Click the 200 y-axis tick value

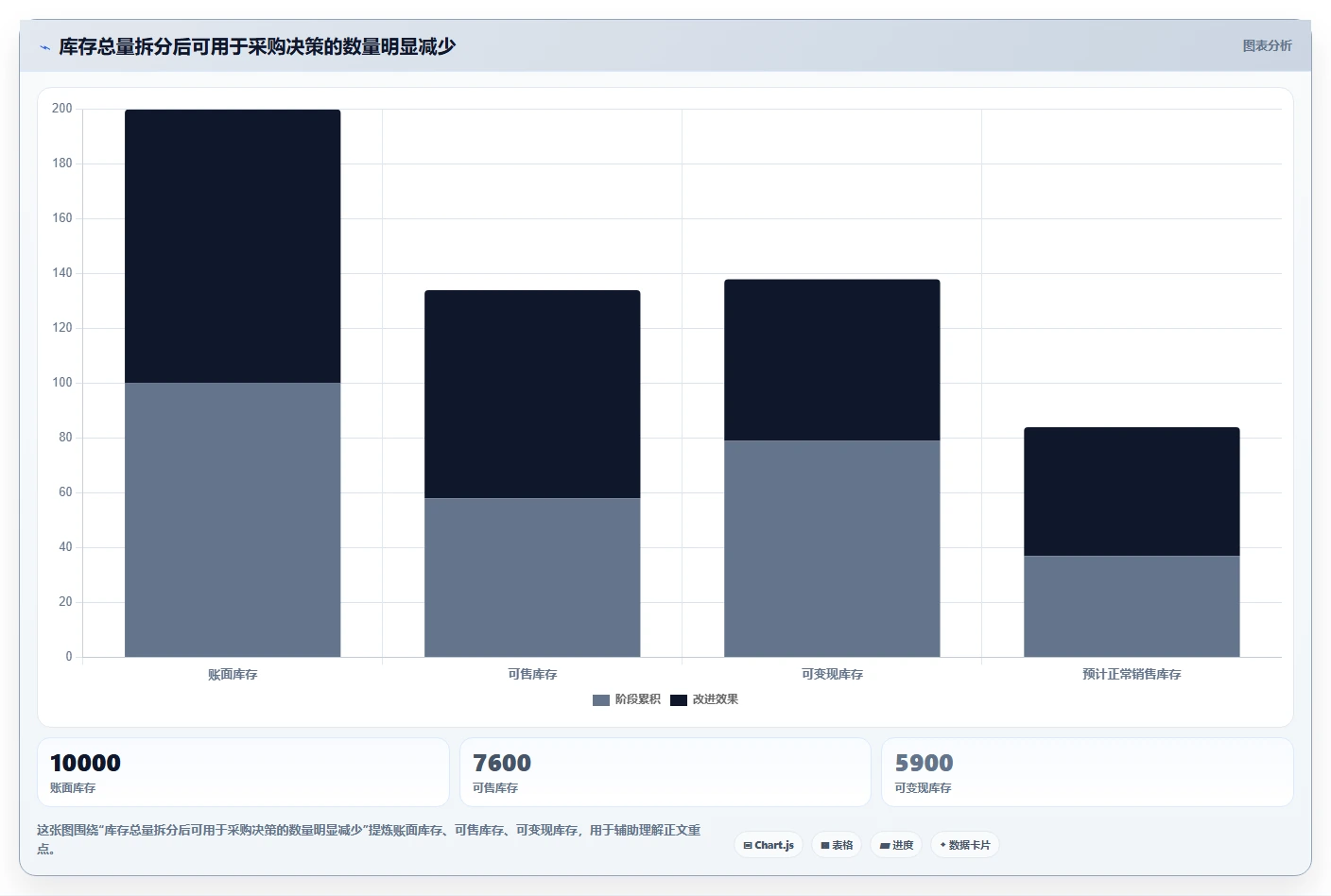coord(62,109)
